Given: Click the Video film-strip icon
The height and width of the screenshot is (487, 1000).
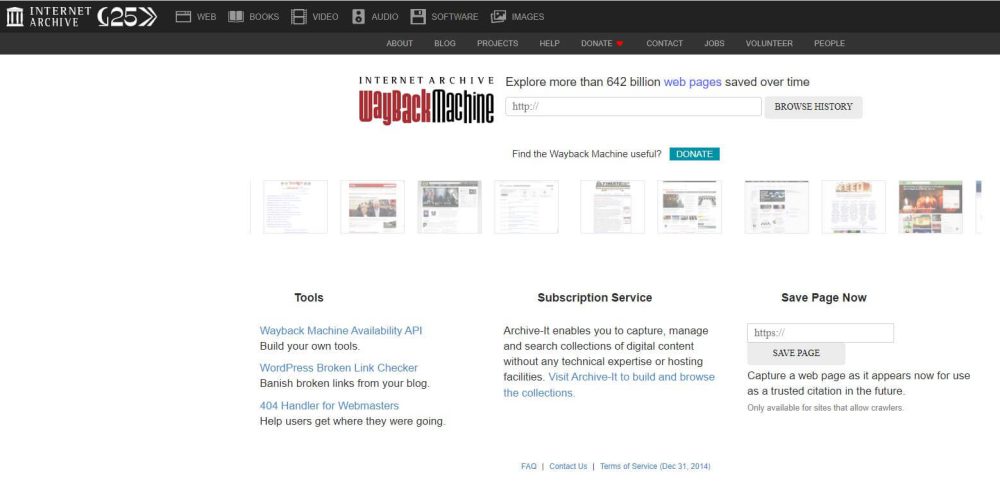Looking at the screenshot, I should click(298, 17).
